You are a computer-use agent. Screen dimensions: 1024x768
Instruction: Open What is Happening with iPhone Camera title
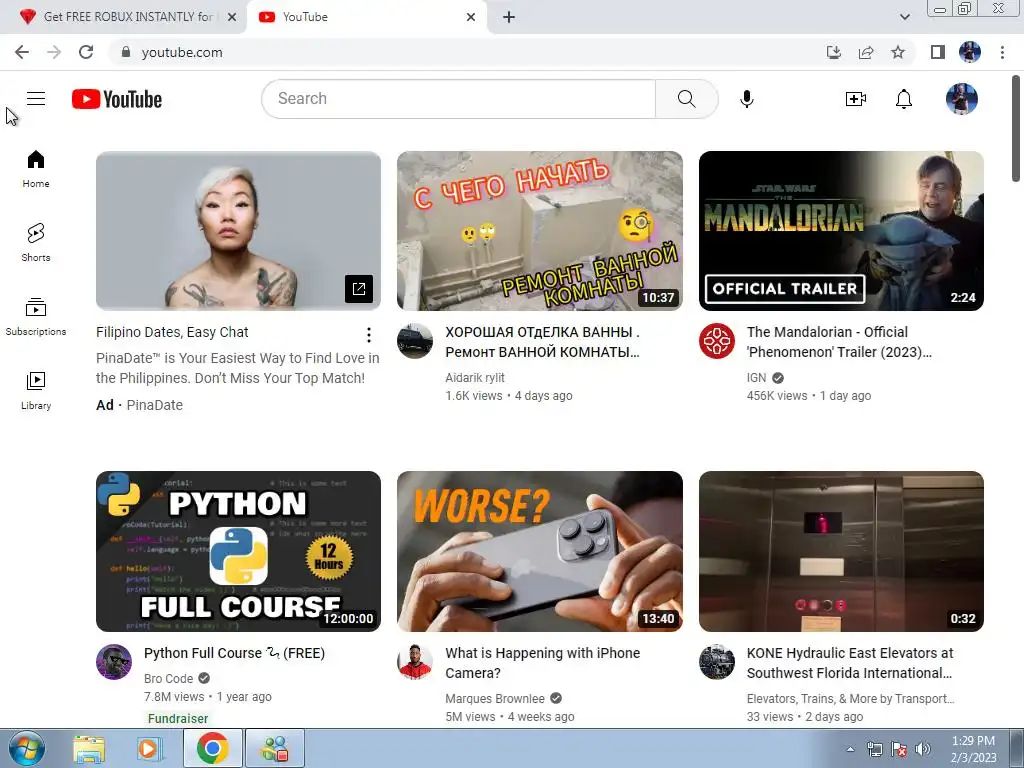(x=542, y=663)
